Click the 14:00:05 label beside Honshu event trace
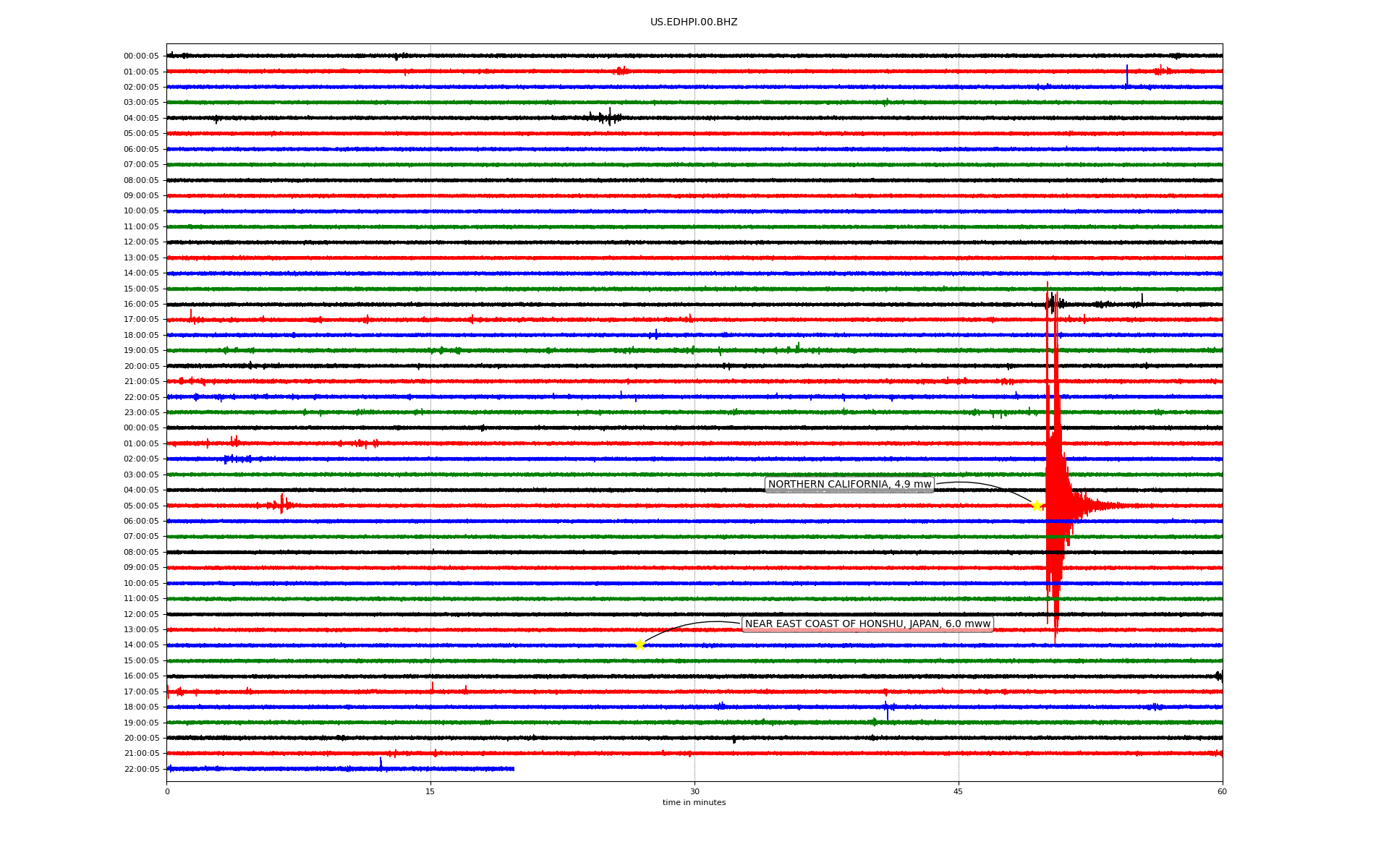Screen dimensions: 1389x868 coord(141,645)
